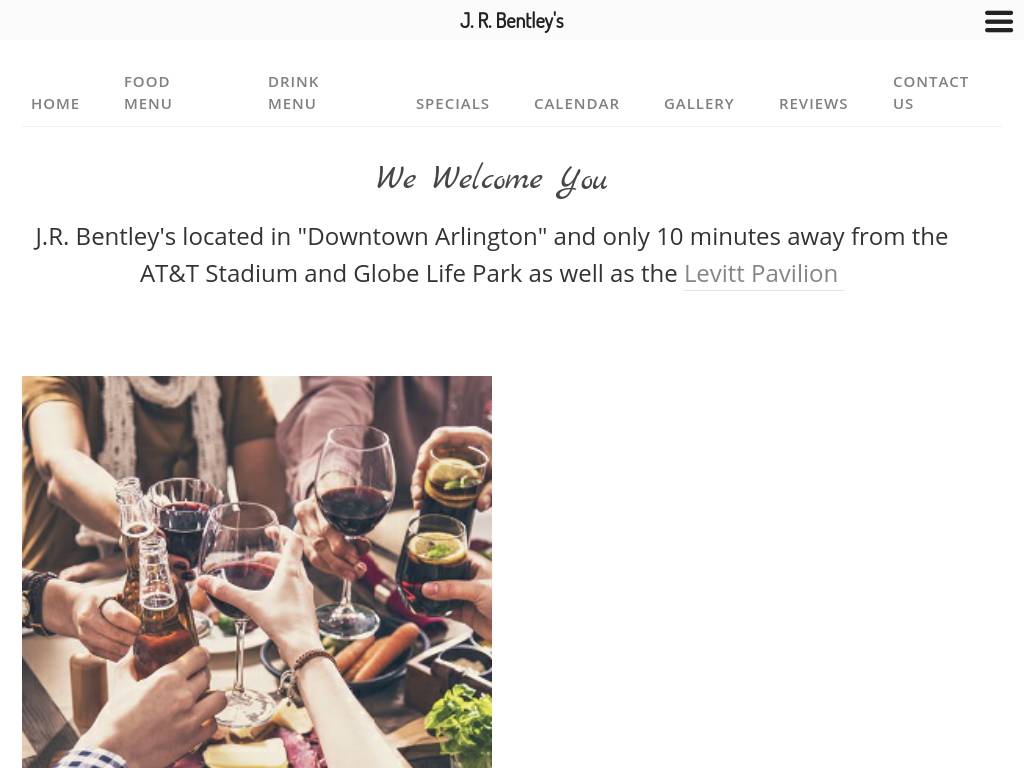The image size is (1024, 768).
Task: Open the Drink Menu page
Action: [x=293, y=93]
